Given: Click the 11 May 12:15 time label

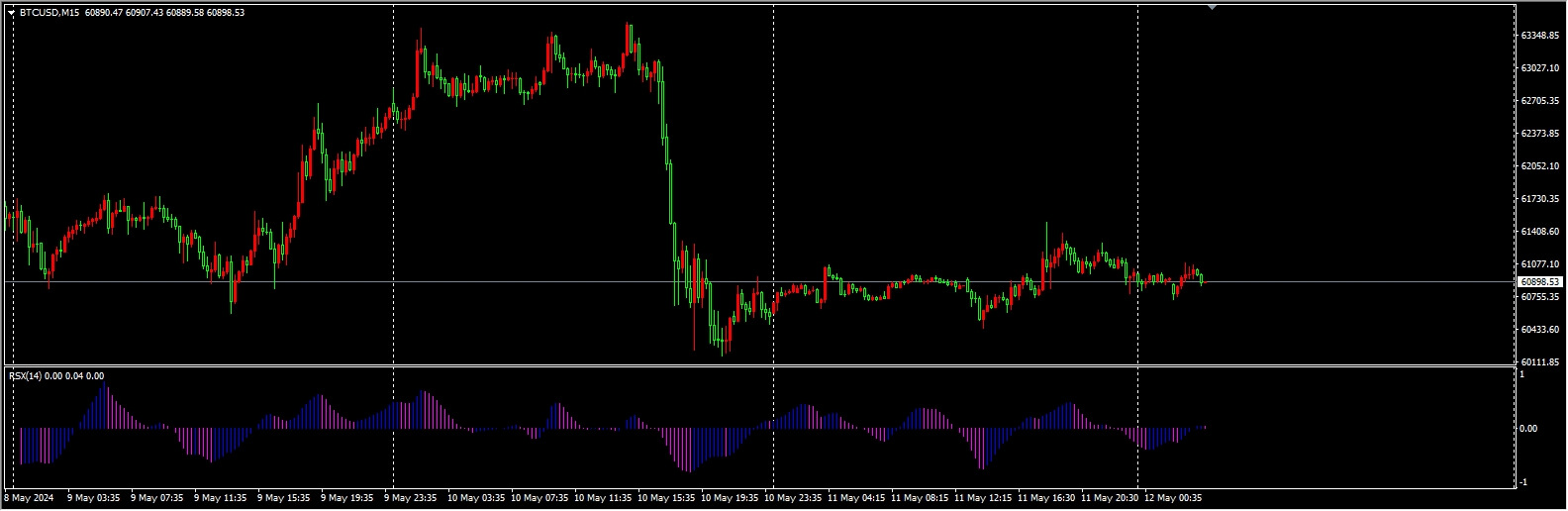Looking at the screenshot, I should point(982,498).
